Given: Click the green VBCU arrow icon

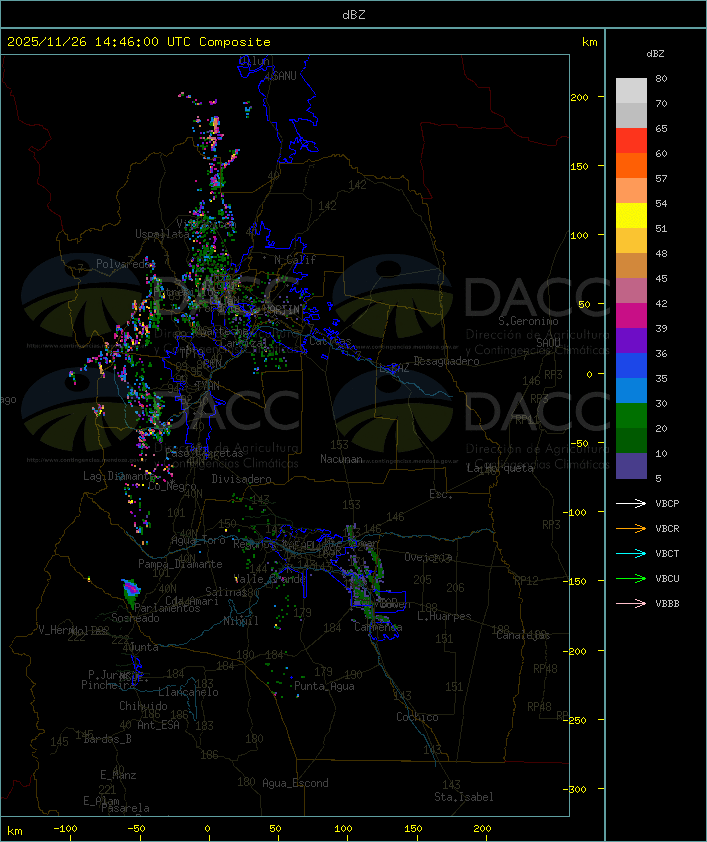Looking at the screenshot, I should 631,579.
